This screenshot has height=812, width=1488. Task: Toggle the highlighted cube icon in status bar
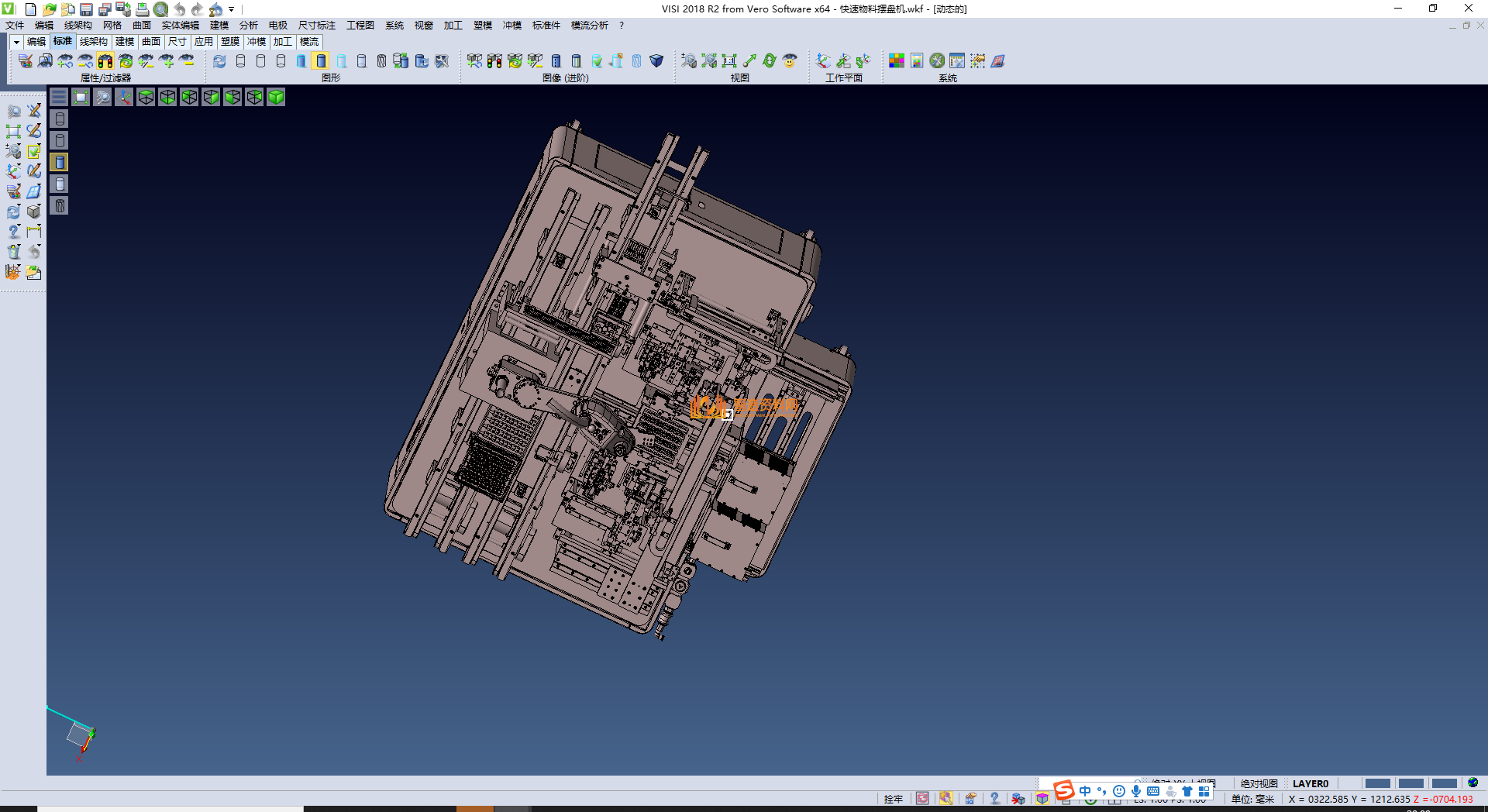(1042, 799)
